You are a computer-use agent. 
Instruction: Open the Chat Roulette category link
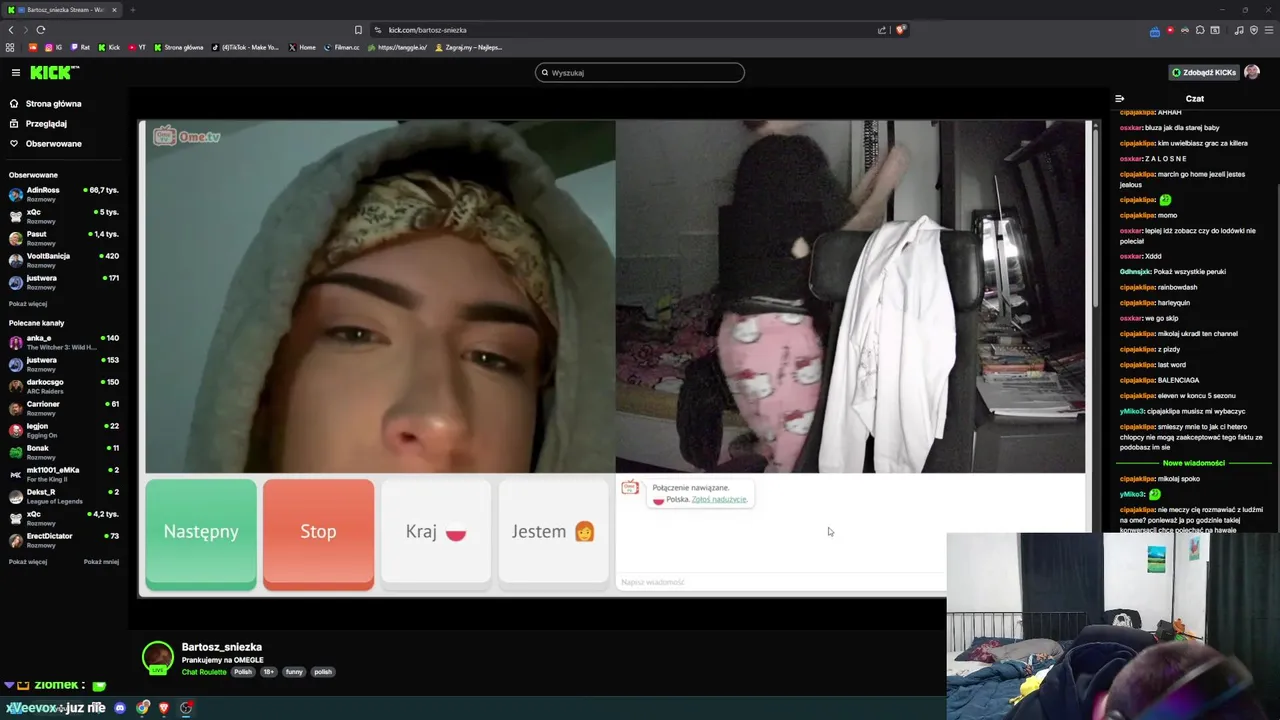click(204, 672)
